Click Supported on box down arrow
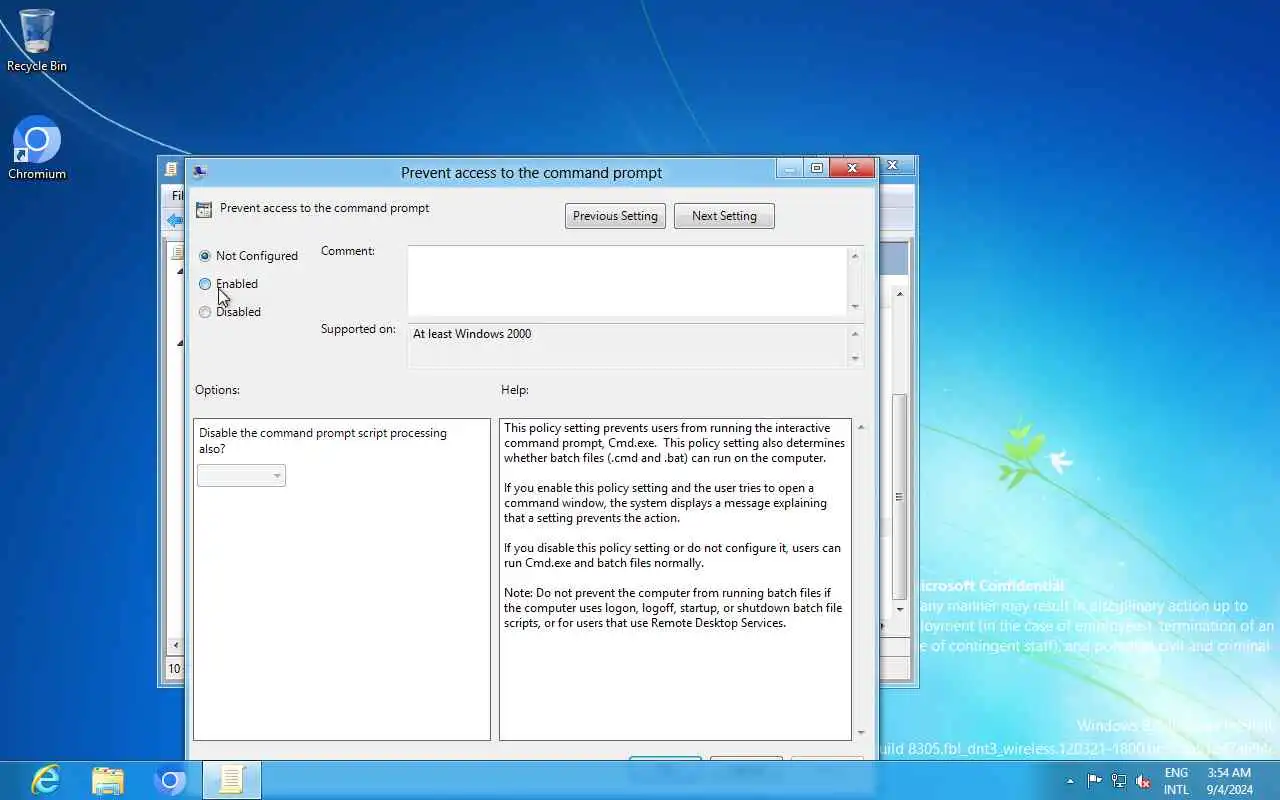1280x800 pixels. pos(855,358)
